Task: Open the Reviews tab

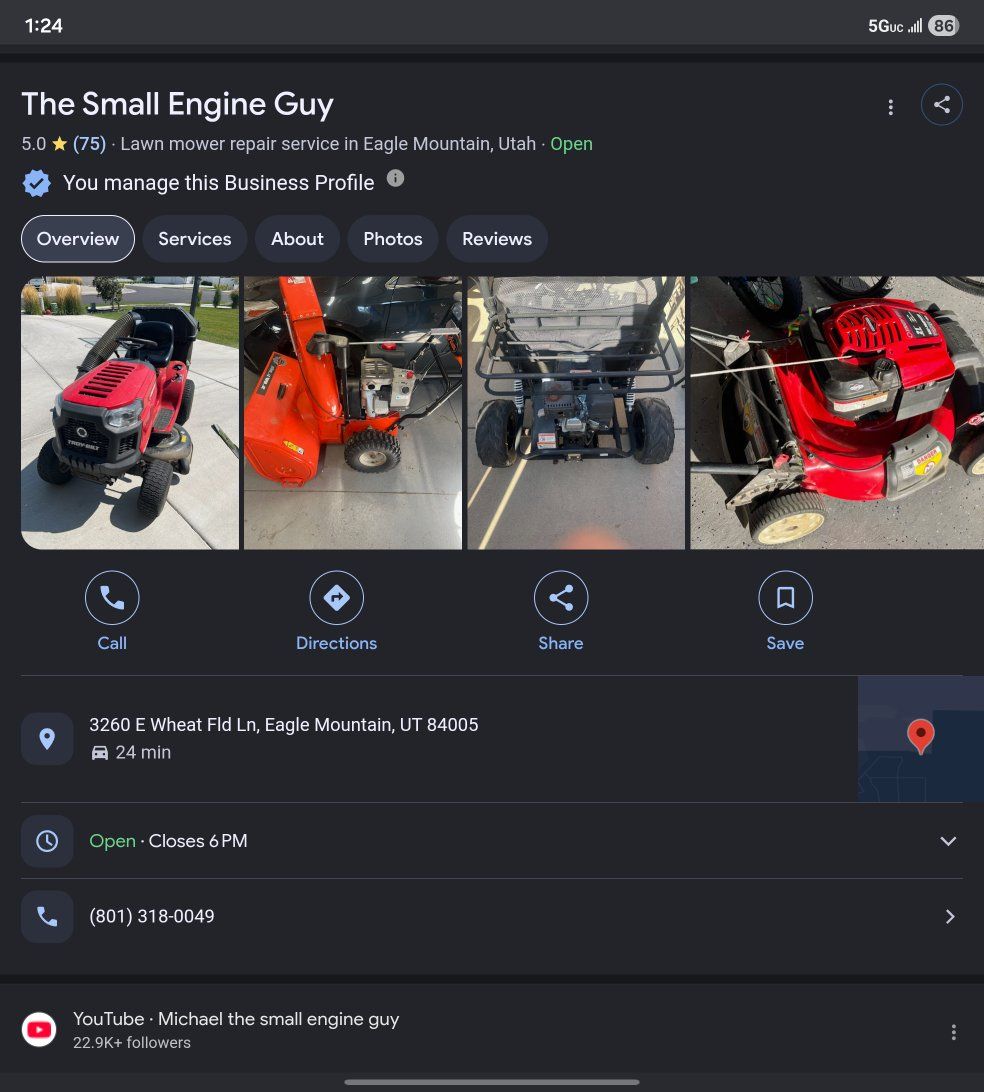Action: coord(497,239)
